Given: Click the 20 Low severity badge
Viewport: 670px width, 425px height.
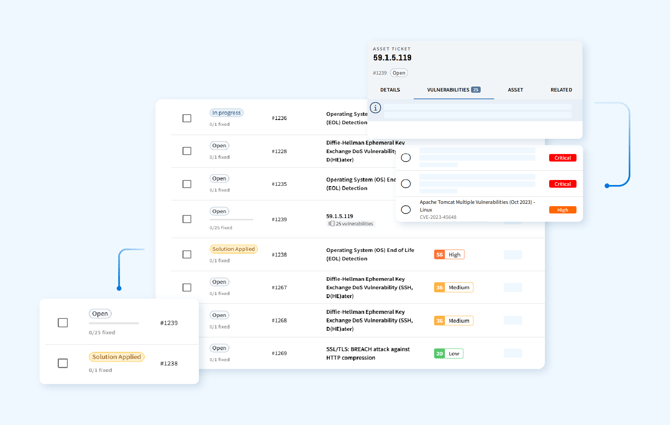Looking at the screenshot, I should pyautogui.click(x=449, y=354).
